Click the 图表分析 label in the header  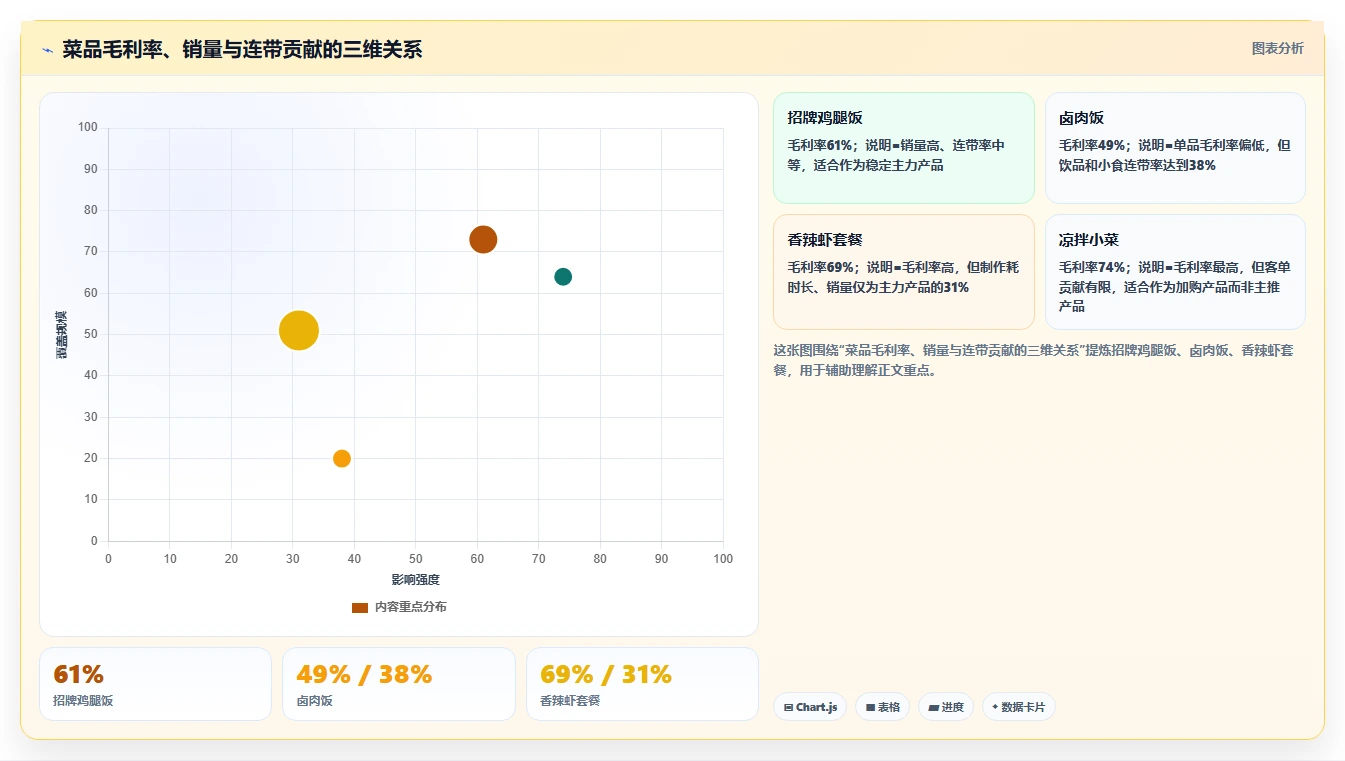[x=1277, y=48]
